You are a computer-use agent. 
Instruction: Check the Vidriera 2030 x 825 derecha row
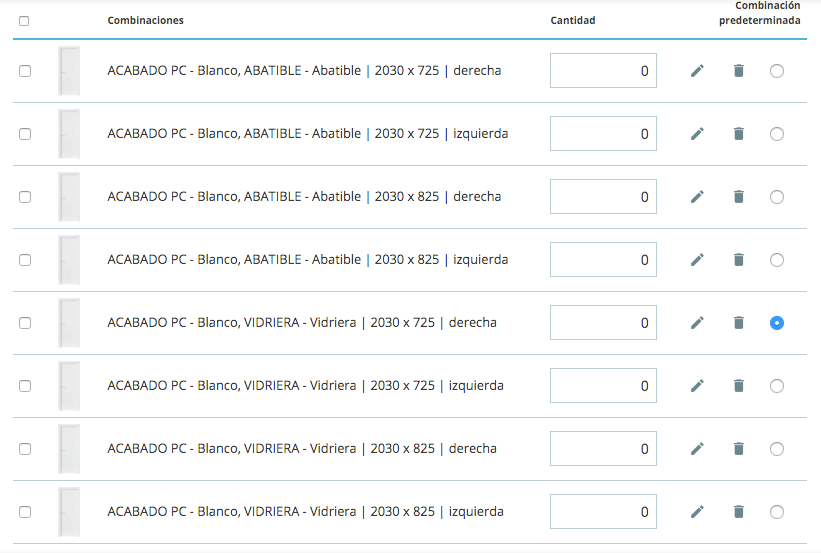(x=25, y=449)
